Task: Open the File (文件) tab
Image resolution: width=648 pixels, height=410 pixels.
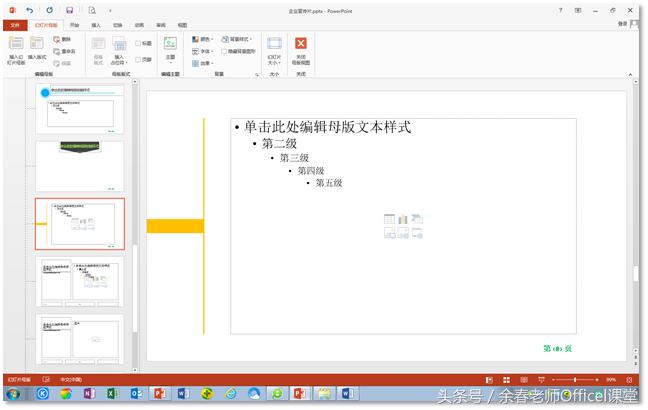Action: (x=15, y=25)
